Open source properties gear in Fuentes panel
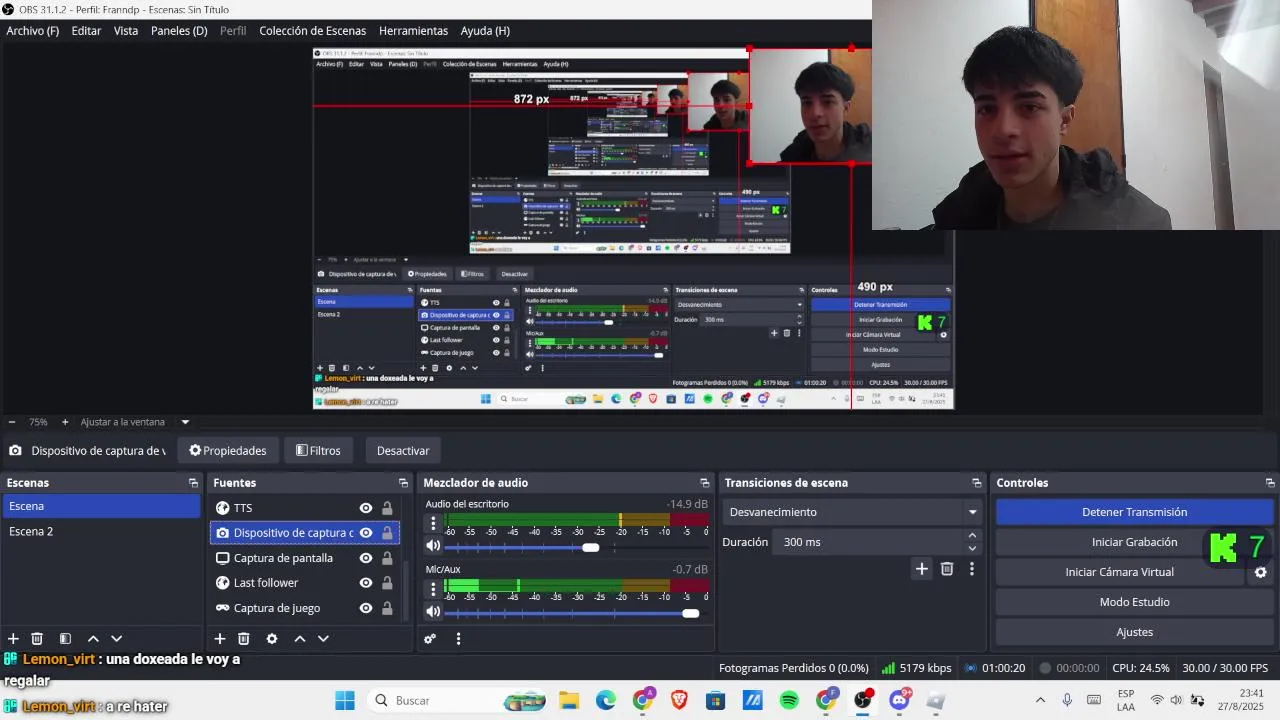The image size is (1280, 720). click(x=272, y=638)
